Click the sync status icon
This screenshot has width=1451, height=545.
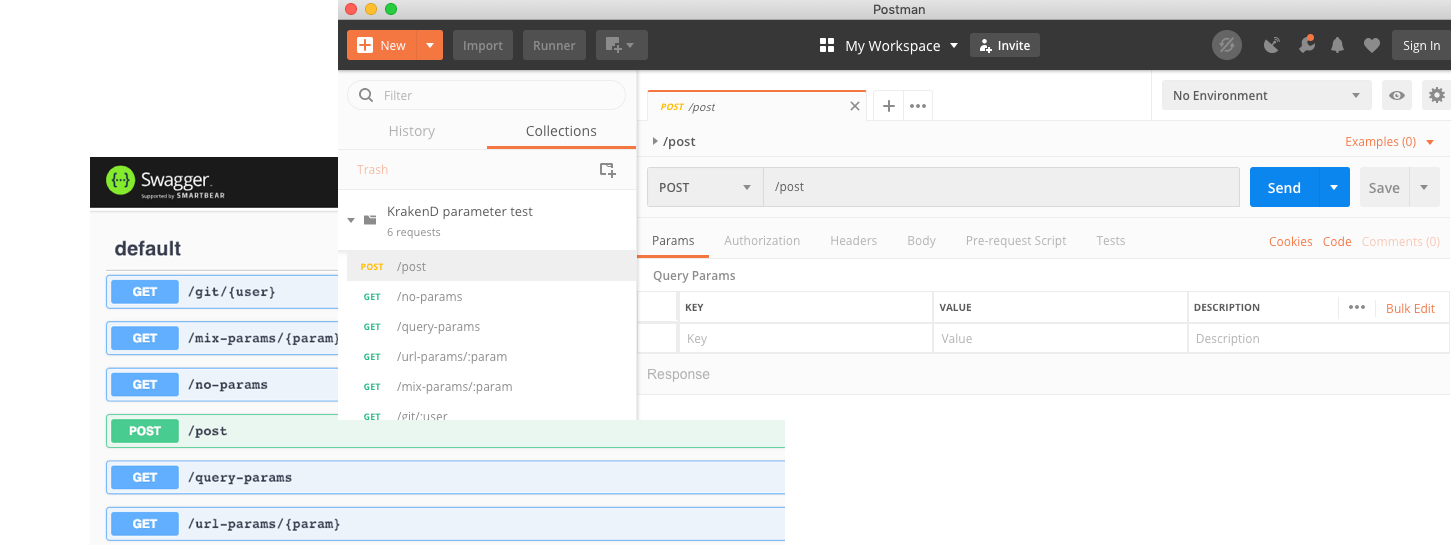1227,45
